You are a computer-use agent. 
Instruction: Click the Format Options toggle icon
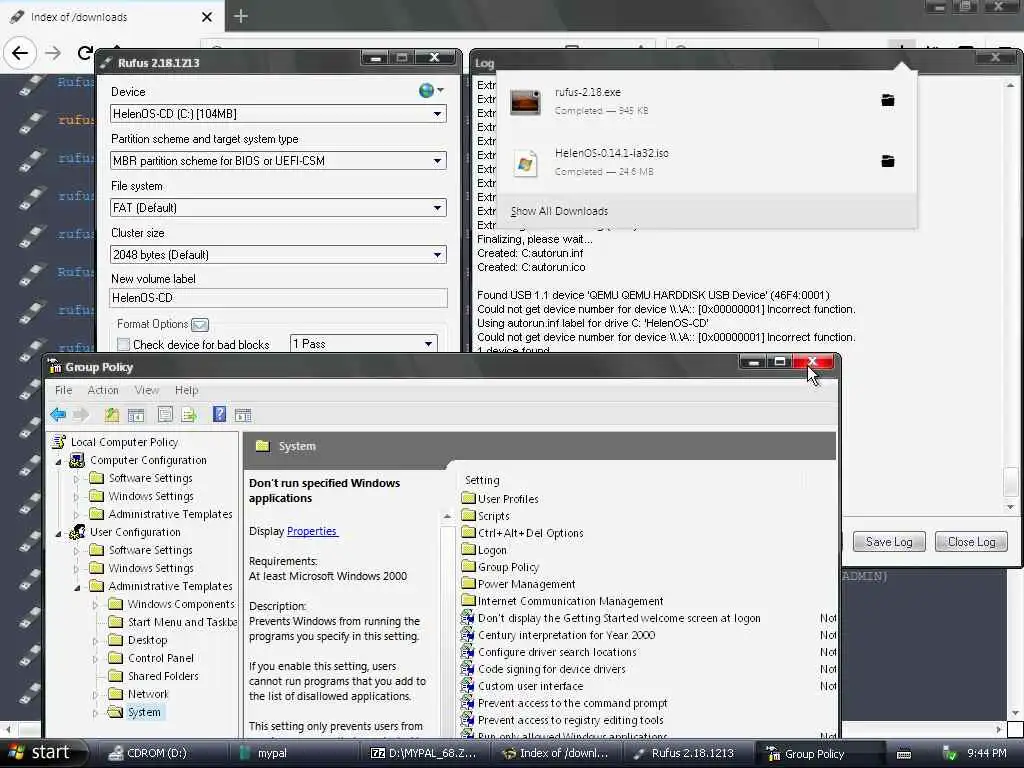(x=200, y=325)
